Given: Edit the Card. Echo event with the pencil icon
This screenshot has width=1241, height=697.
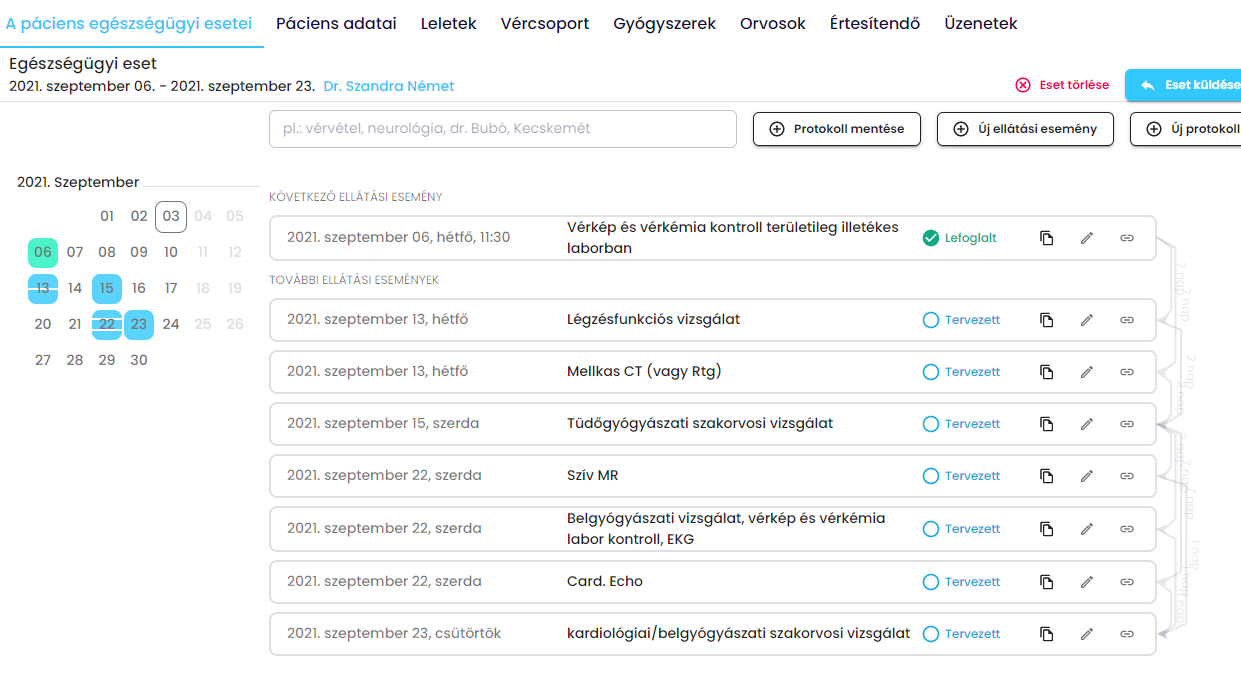Looking at the screenshot, I should point(1087,581).
